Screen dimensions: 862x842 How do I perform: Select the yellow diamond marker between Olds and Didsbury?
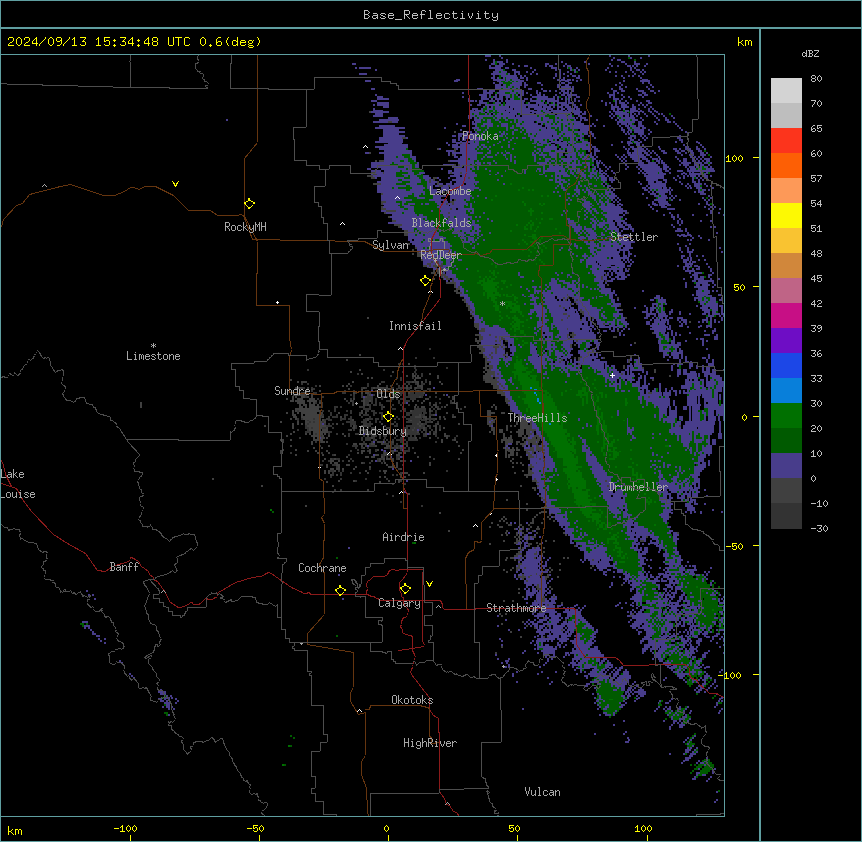click(x=389, y=417)
